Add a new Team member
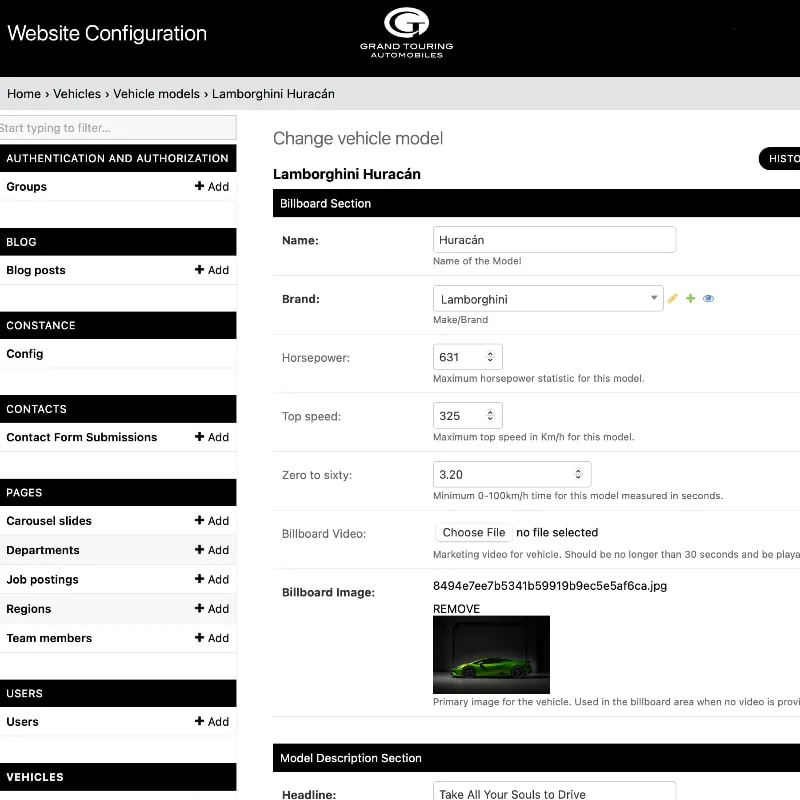 (x=212, y=638)
